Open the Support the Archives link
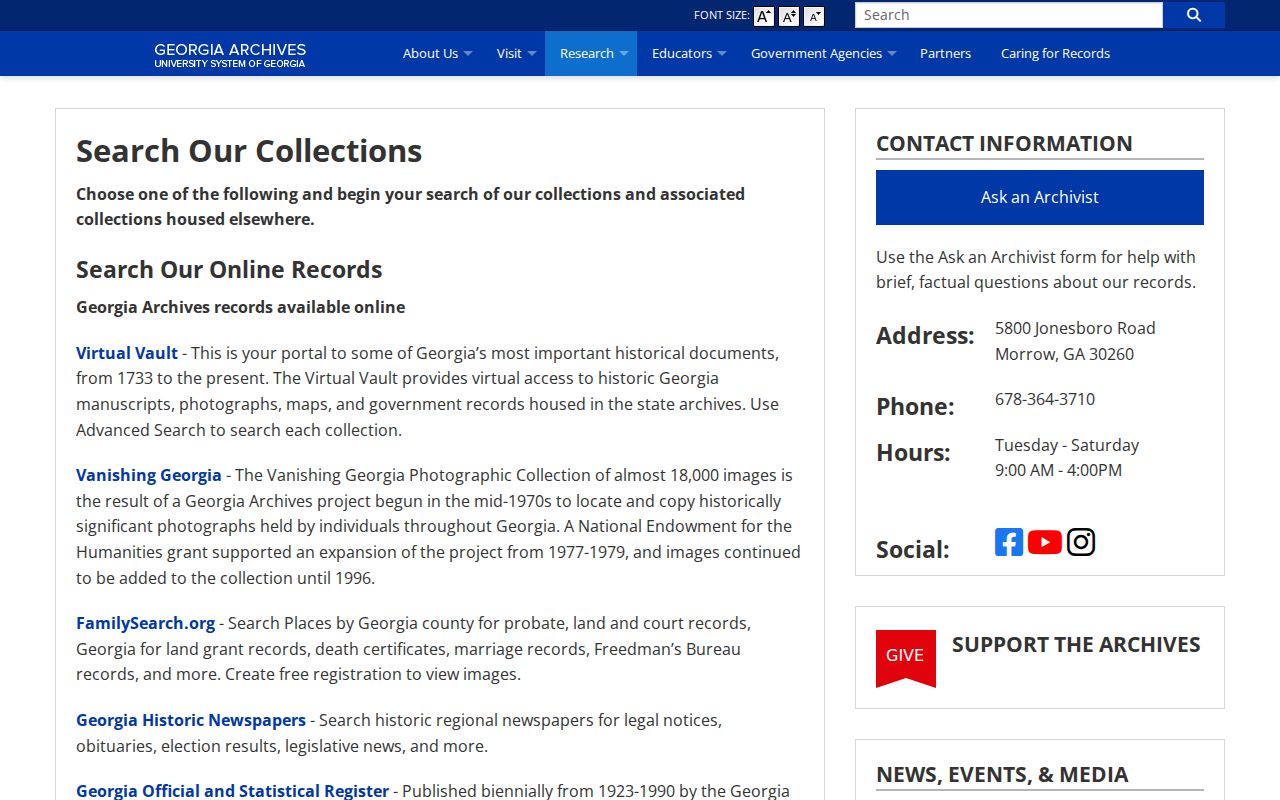1280x800 pixels. click(x=1076, y=644)
